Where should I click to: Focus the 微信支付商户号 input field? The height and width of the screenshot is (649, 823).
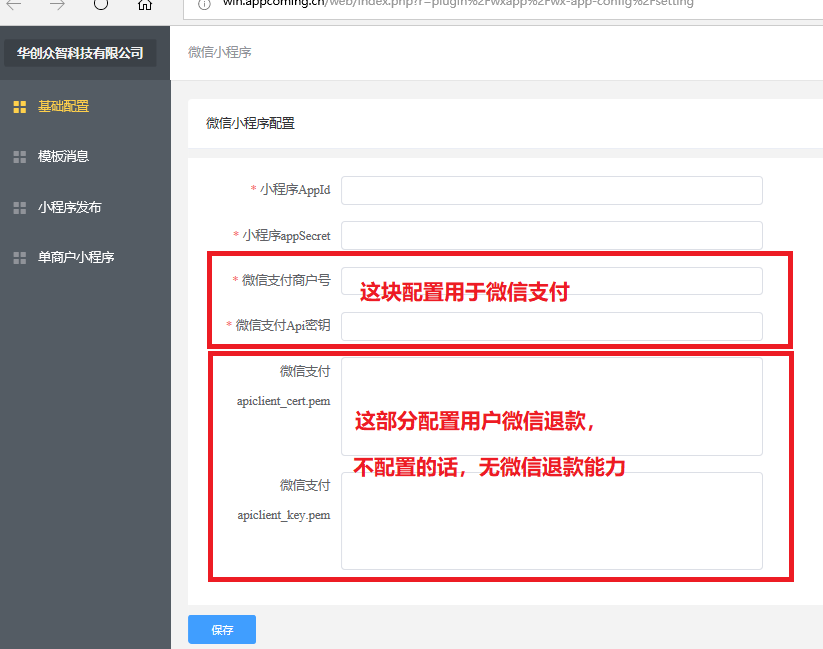pyautogui.click(x=552, y=281)
